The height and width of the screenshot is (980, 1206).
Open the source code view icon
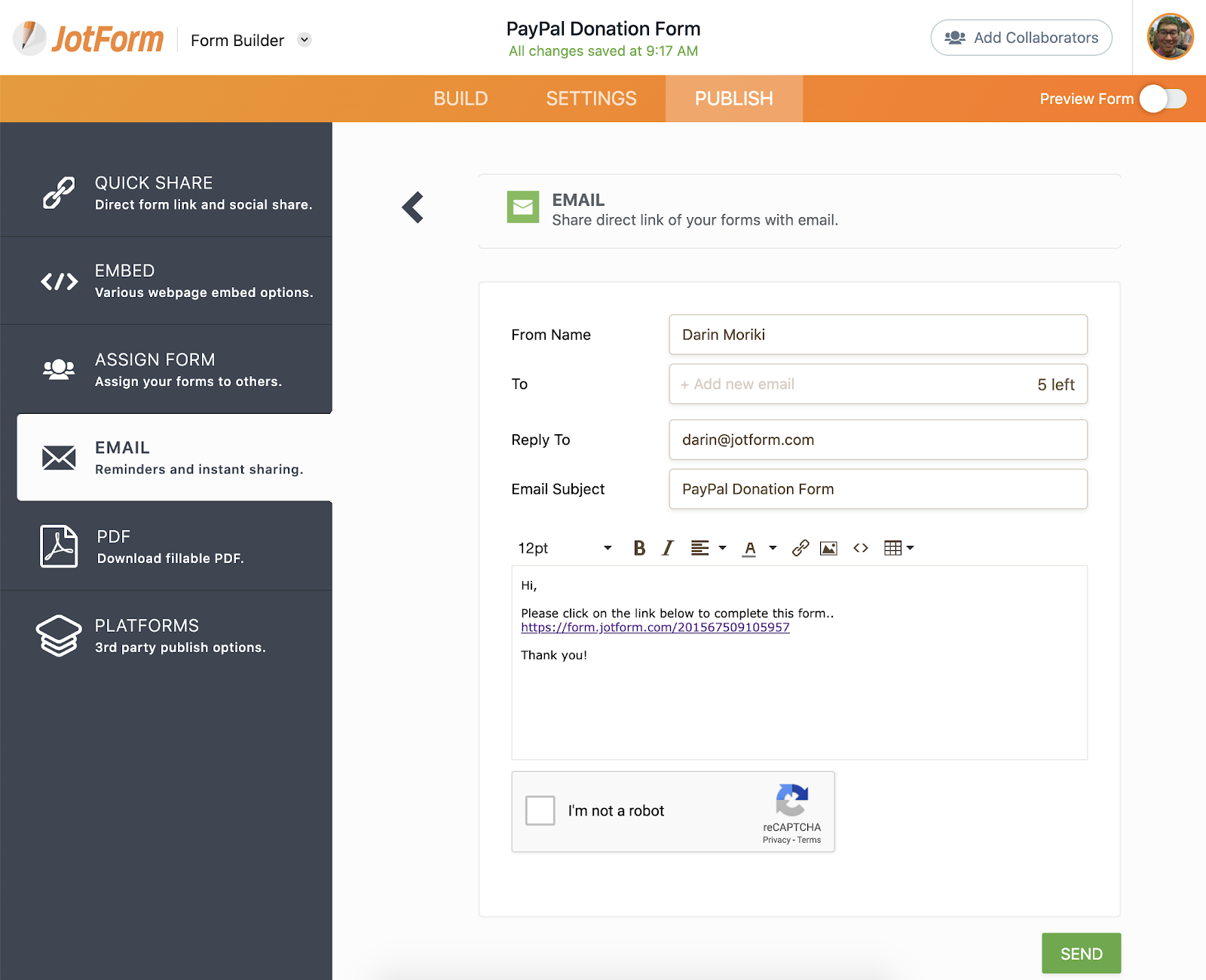[861, 548]
